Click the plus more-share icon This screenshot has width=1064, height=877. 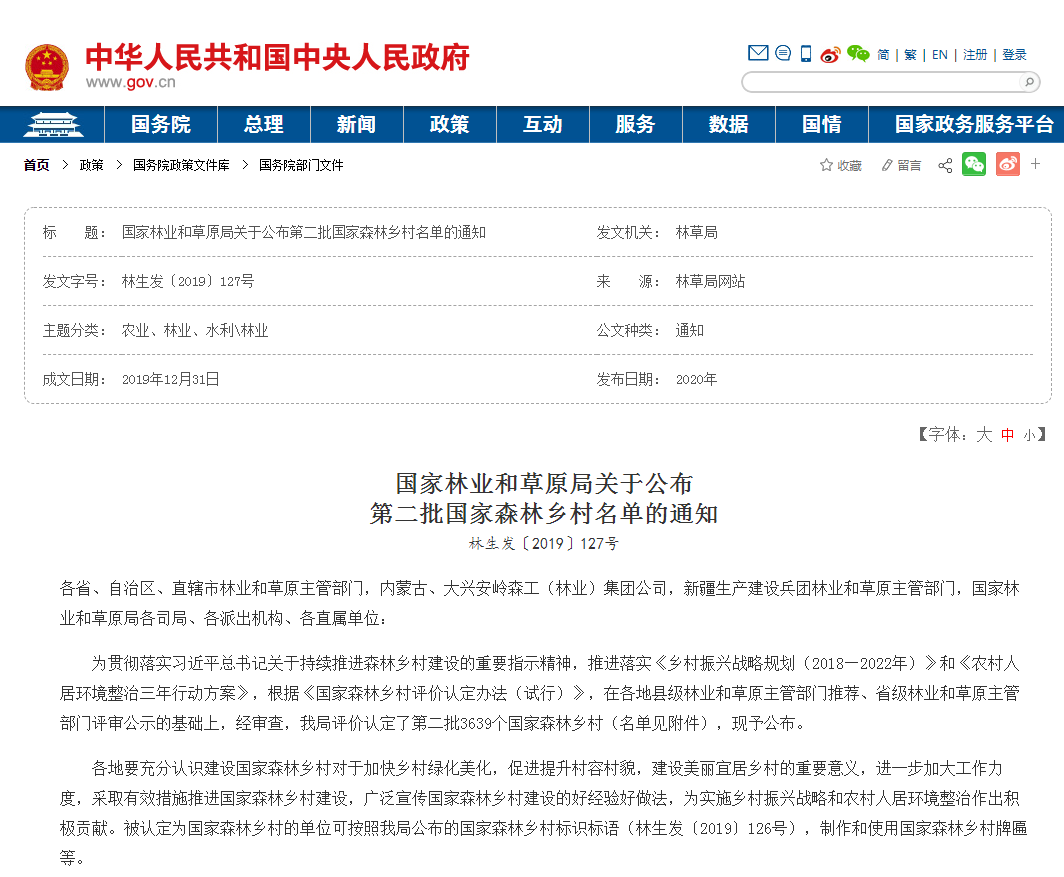pyautogui.click(x=1036, y=164)
